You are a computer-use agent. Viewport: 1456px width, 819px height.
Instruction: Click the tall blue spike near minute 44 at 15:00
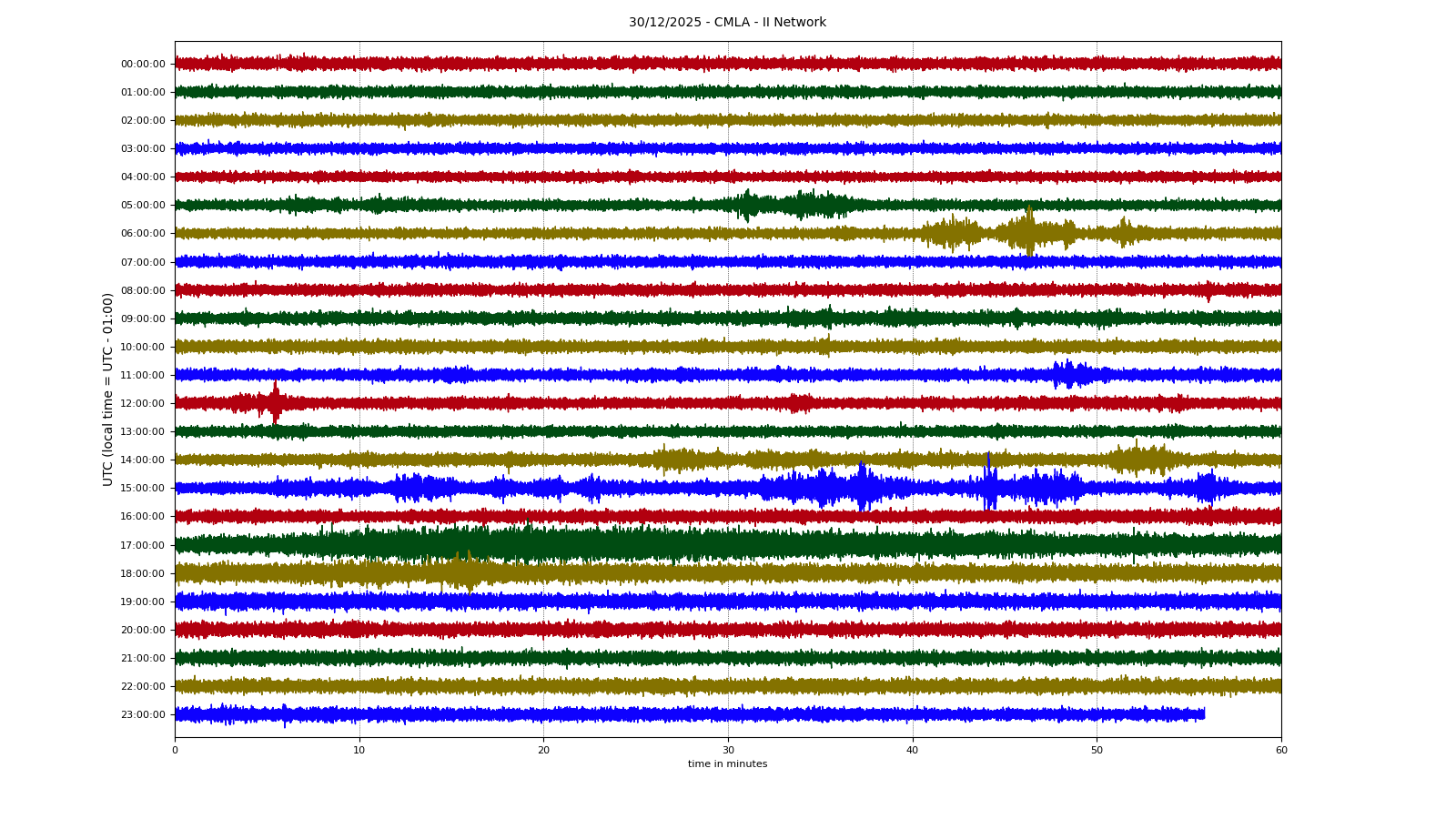point(988,482)
